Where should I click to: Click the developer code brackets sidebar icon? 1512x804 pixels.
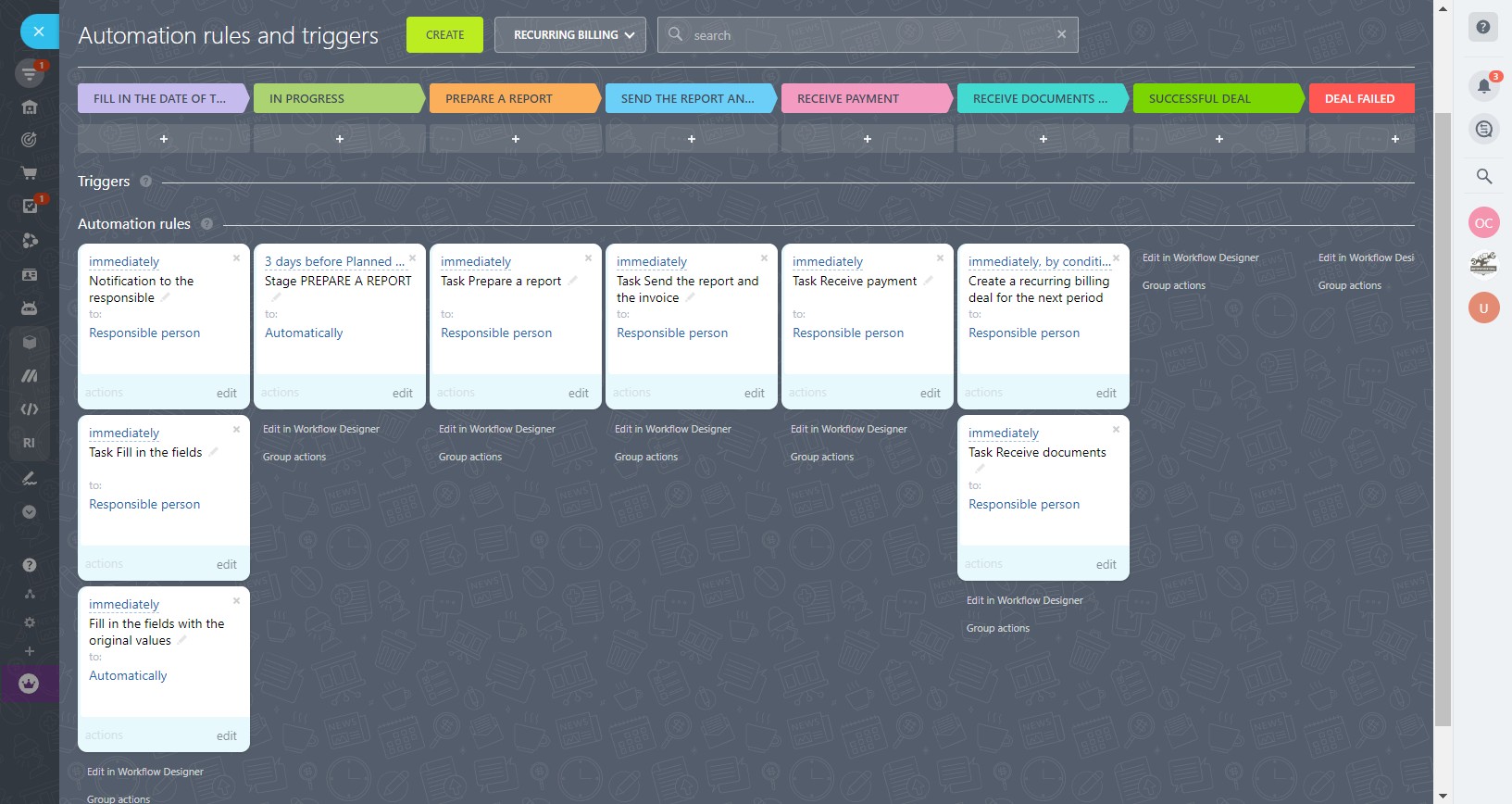click(30, 408)
